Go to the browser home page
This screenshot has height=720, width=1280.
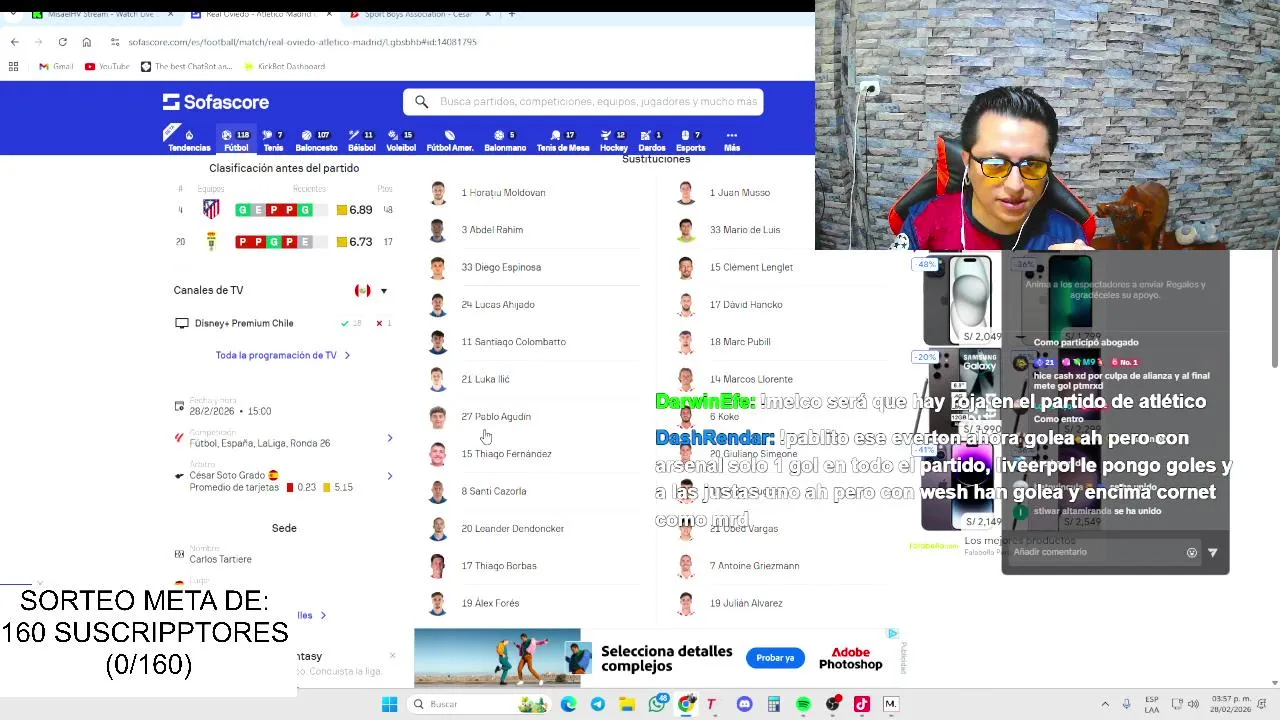[86, 42]
